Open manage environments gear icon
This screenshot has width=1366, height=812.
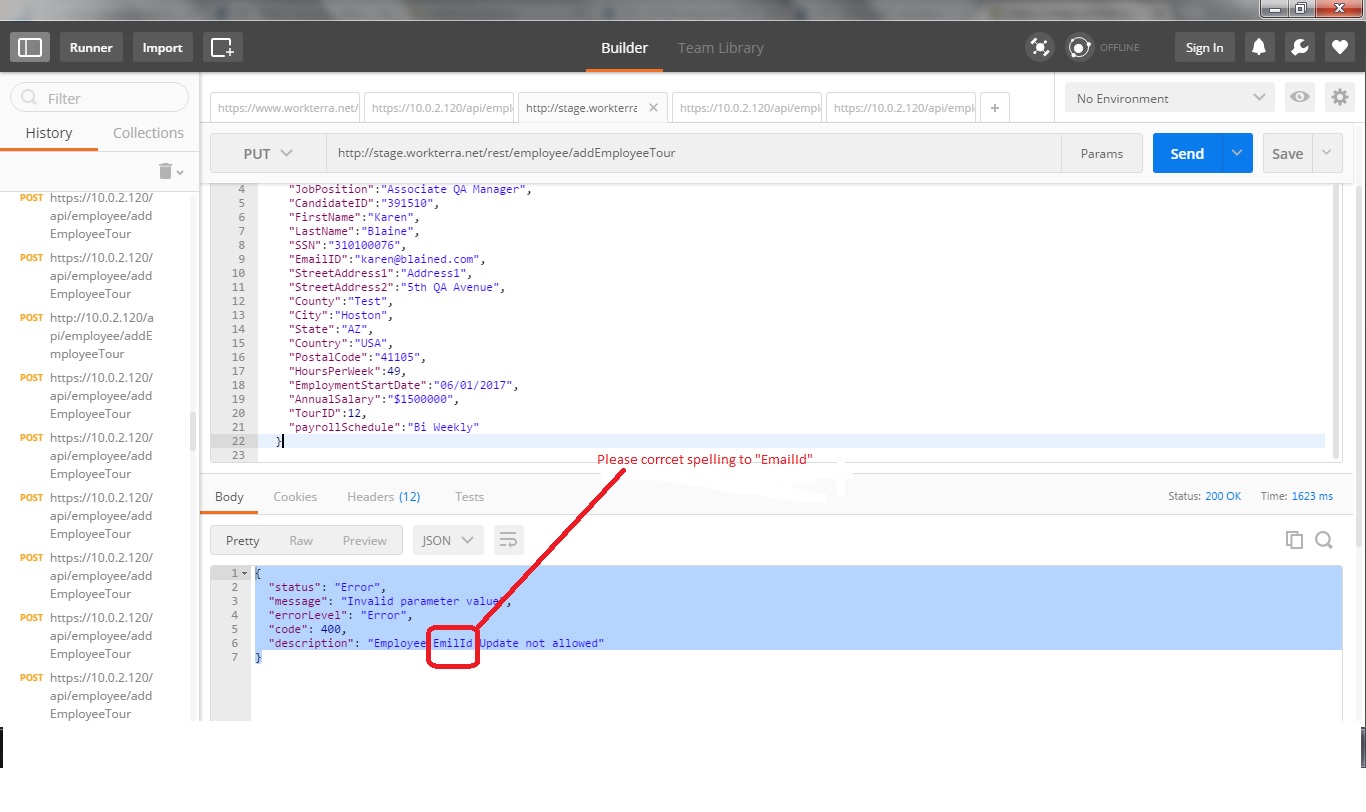(x=1339, y=98)
